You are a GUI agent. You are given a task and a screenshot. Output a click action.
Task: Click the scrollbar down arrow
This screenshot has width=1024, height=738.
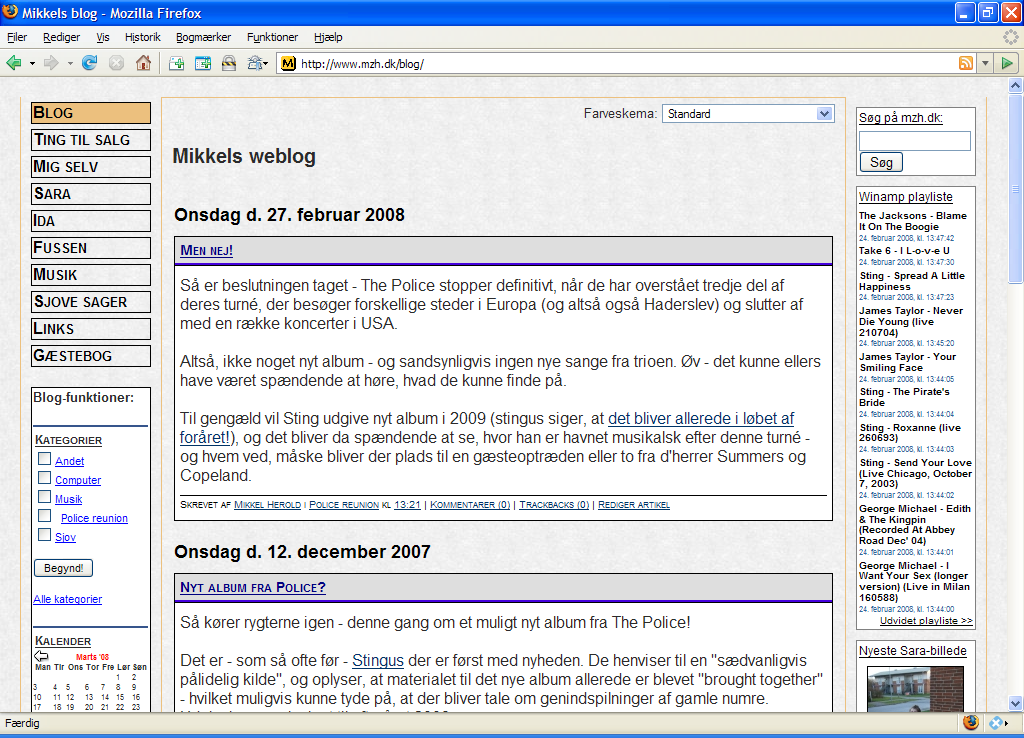(x=1015, y=703)
